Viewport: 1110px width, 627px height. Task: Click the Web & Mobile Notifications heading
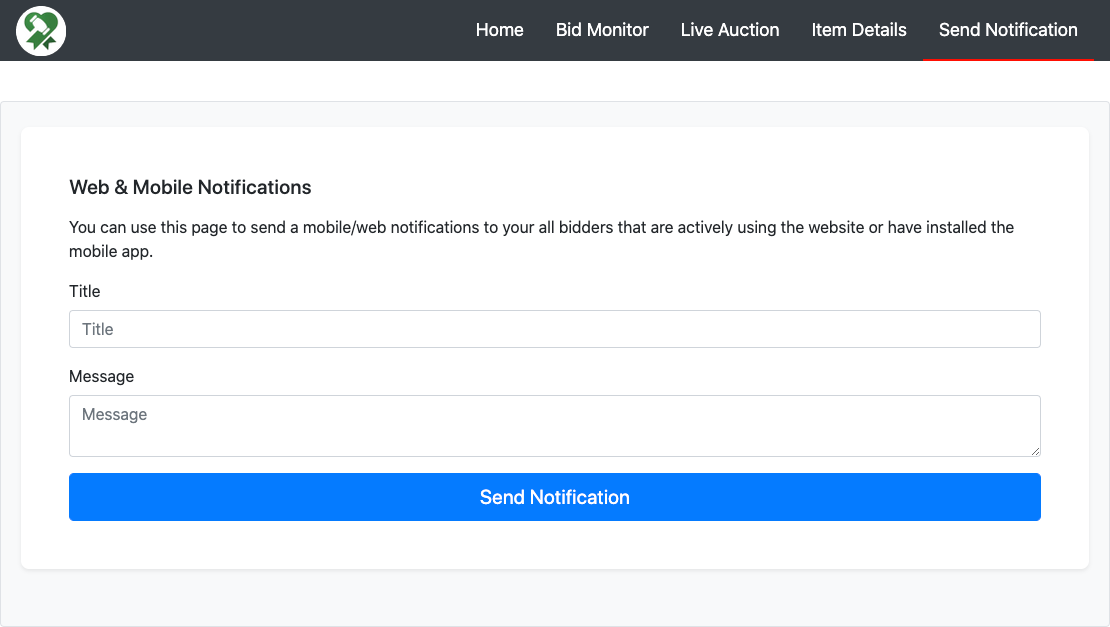pyautogui.click(x=190, y=187)
